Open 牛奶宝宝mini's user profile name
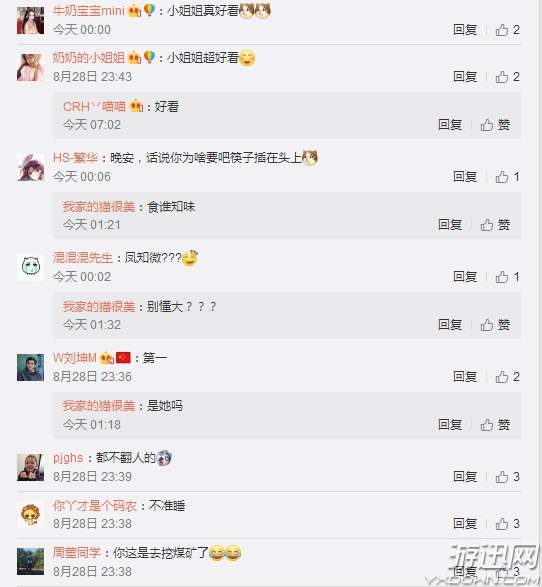 (x=89, y=10)
